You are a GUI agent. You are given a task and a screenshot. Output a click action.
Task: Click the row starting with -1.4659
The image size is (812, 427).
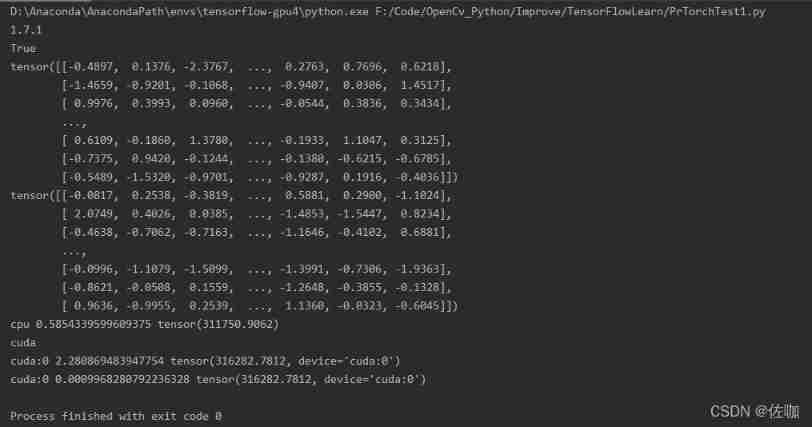[x=255, y=85]
